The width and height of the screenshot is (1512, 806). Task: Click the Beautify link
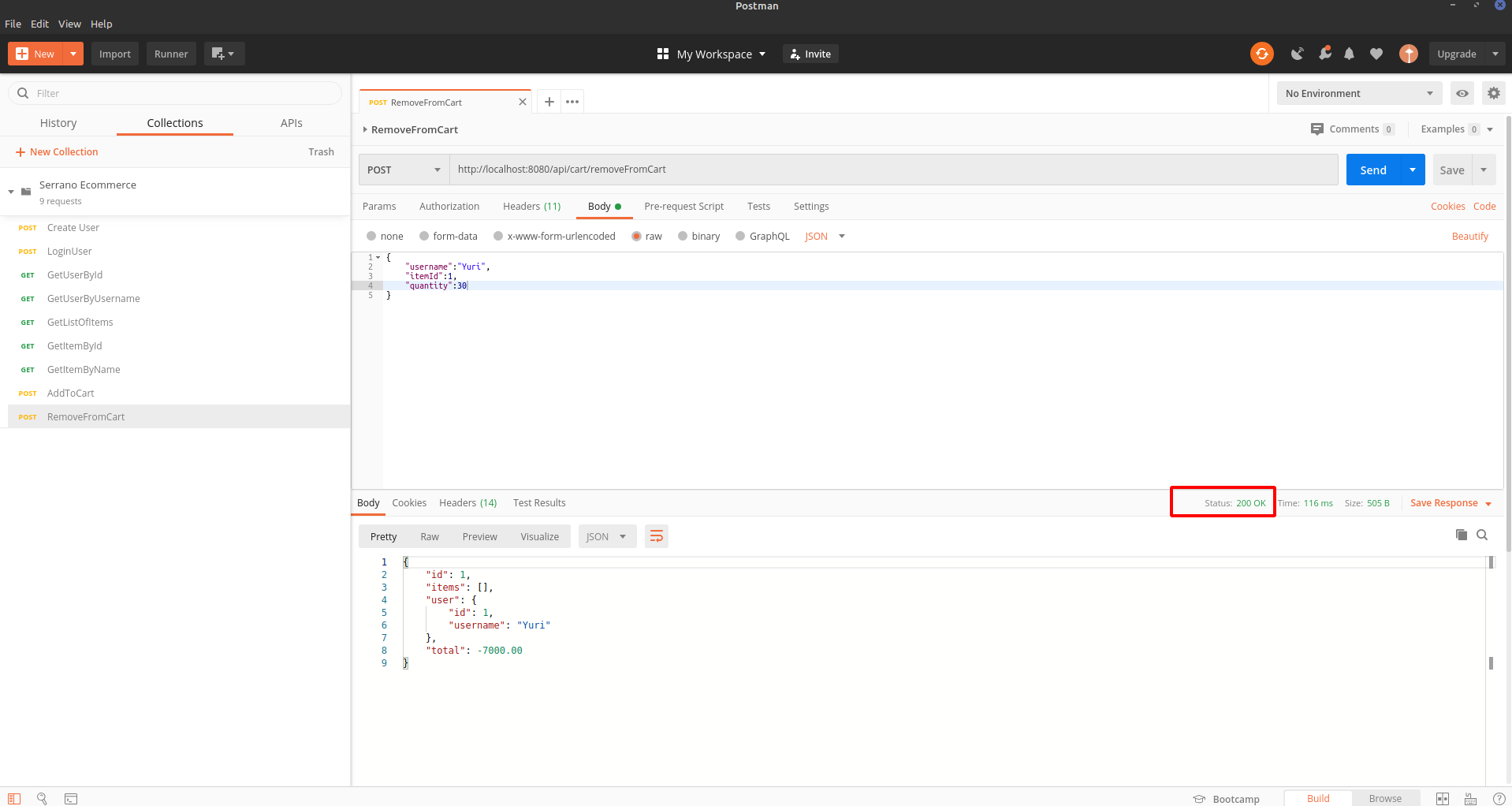[1470, 236]
